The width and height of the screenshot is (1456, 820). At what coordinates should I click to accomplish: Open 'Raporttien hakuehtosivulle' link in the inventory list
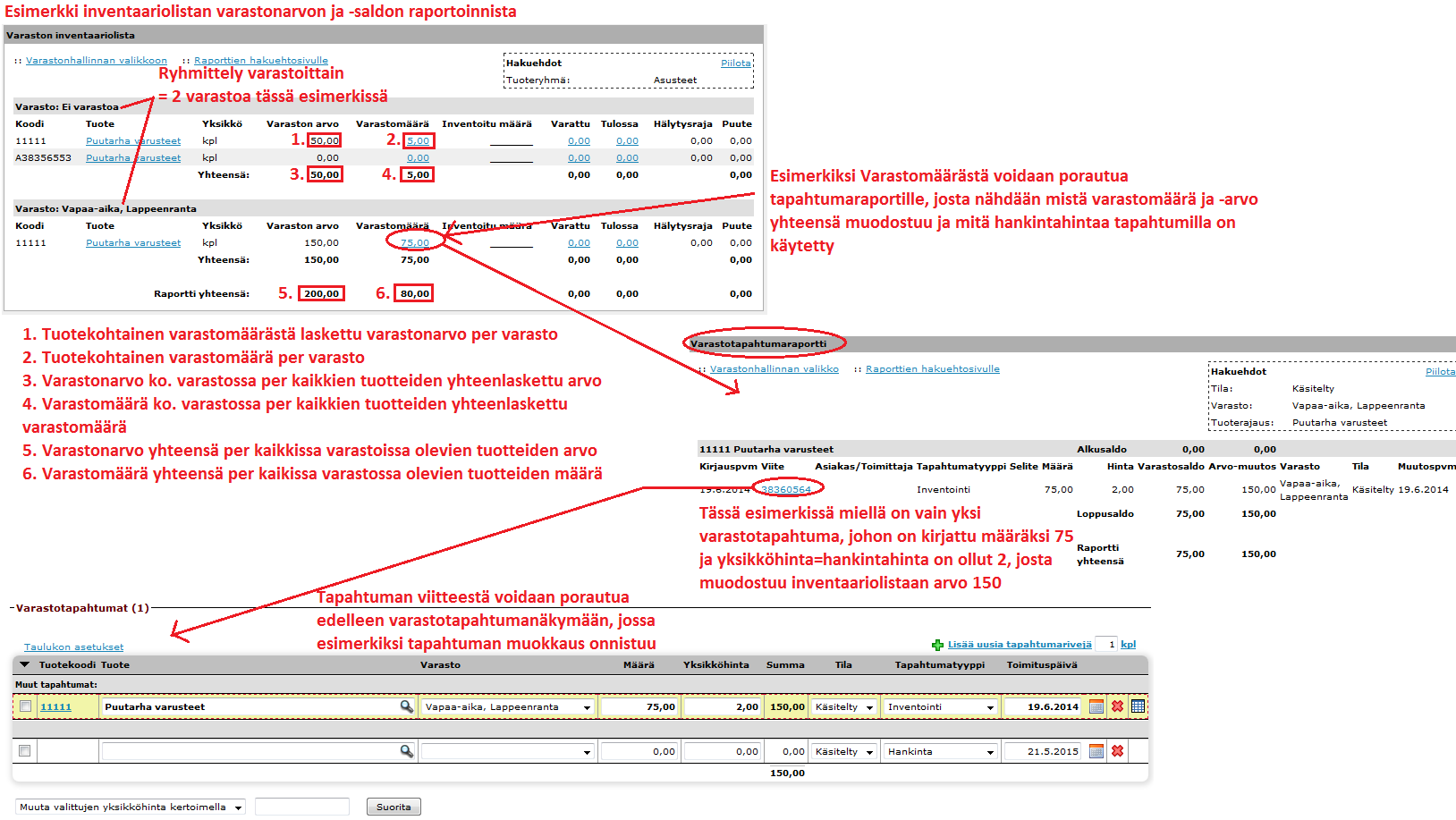pos(261,60)
